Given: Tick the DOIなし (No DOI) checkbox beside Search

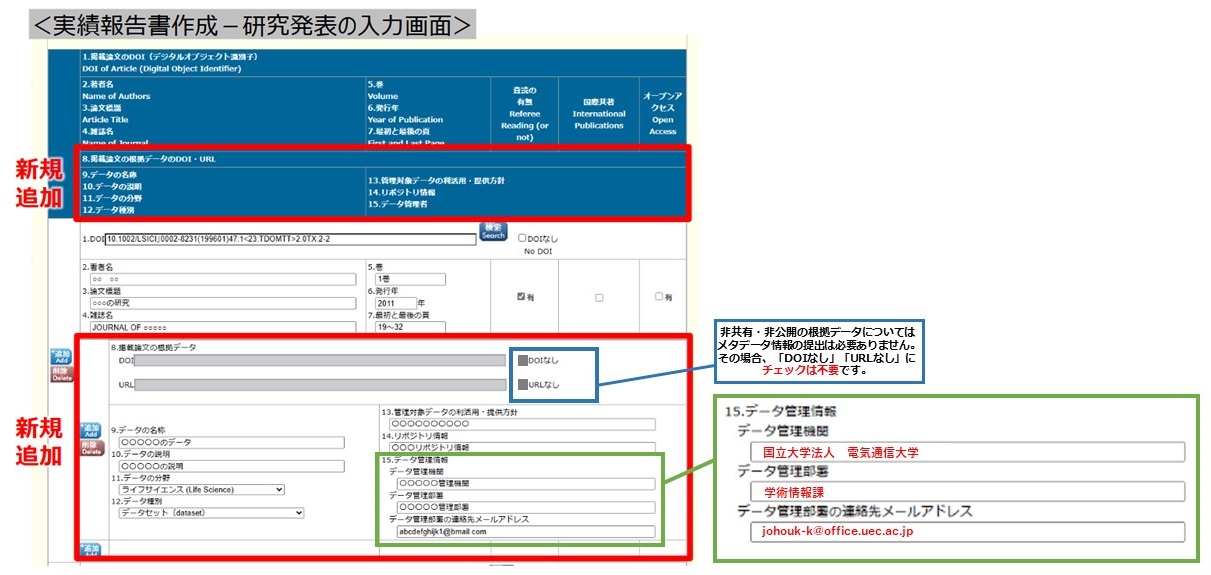Looking at the screenshot, I should pos(522,238).
